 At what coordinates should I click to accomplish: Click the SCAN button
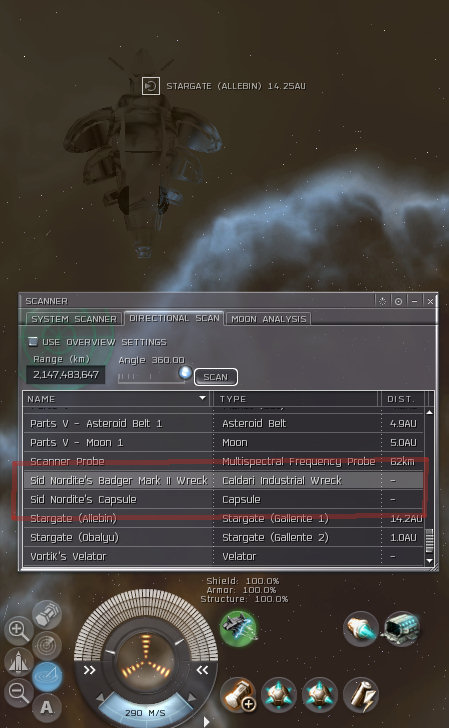[215, 377]
